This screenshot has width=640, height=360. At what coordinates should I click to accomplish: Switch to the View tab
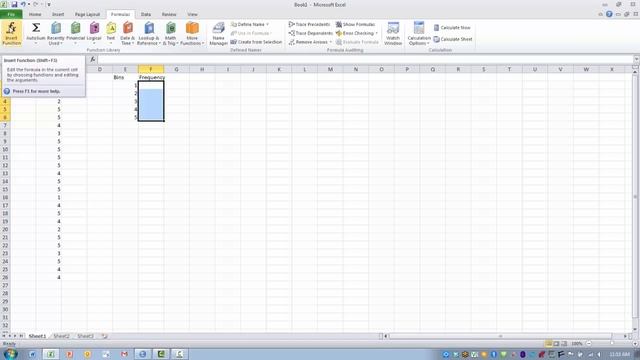coord(192,14)
